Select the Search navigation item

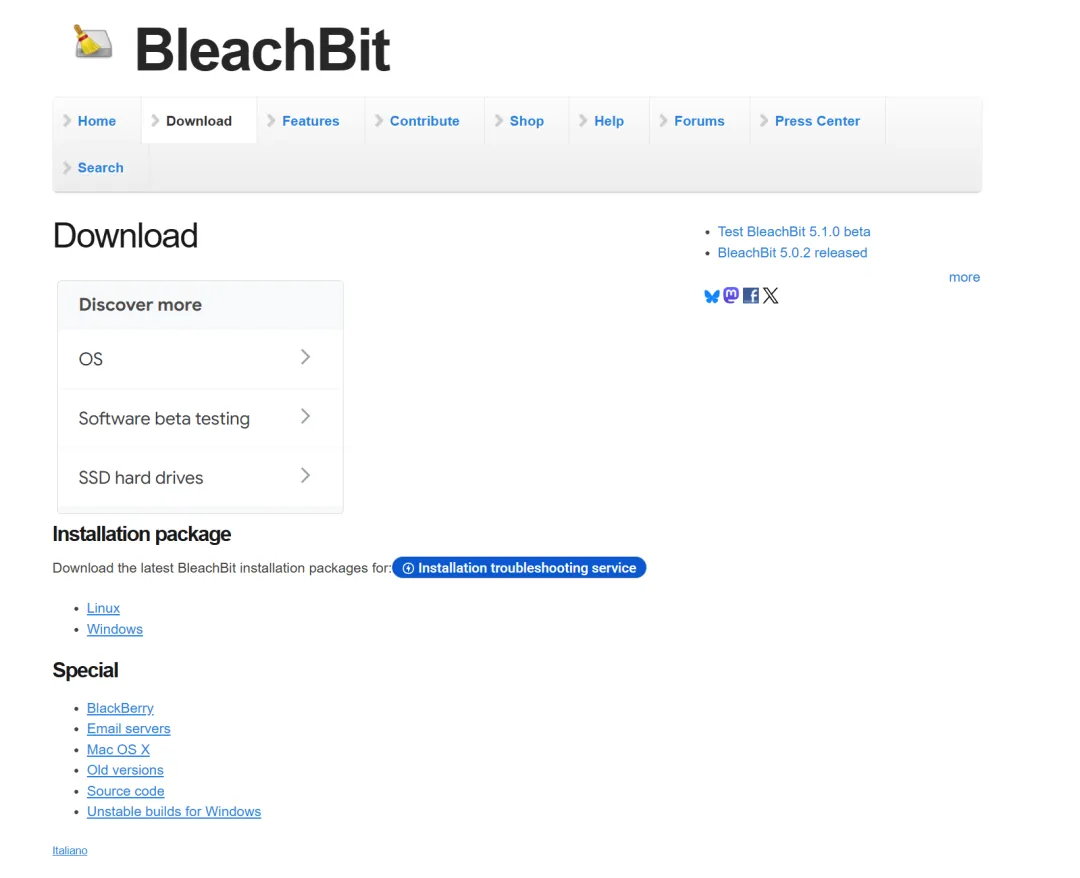(x=101, y=168)
